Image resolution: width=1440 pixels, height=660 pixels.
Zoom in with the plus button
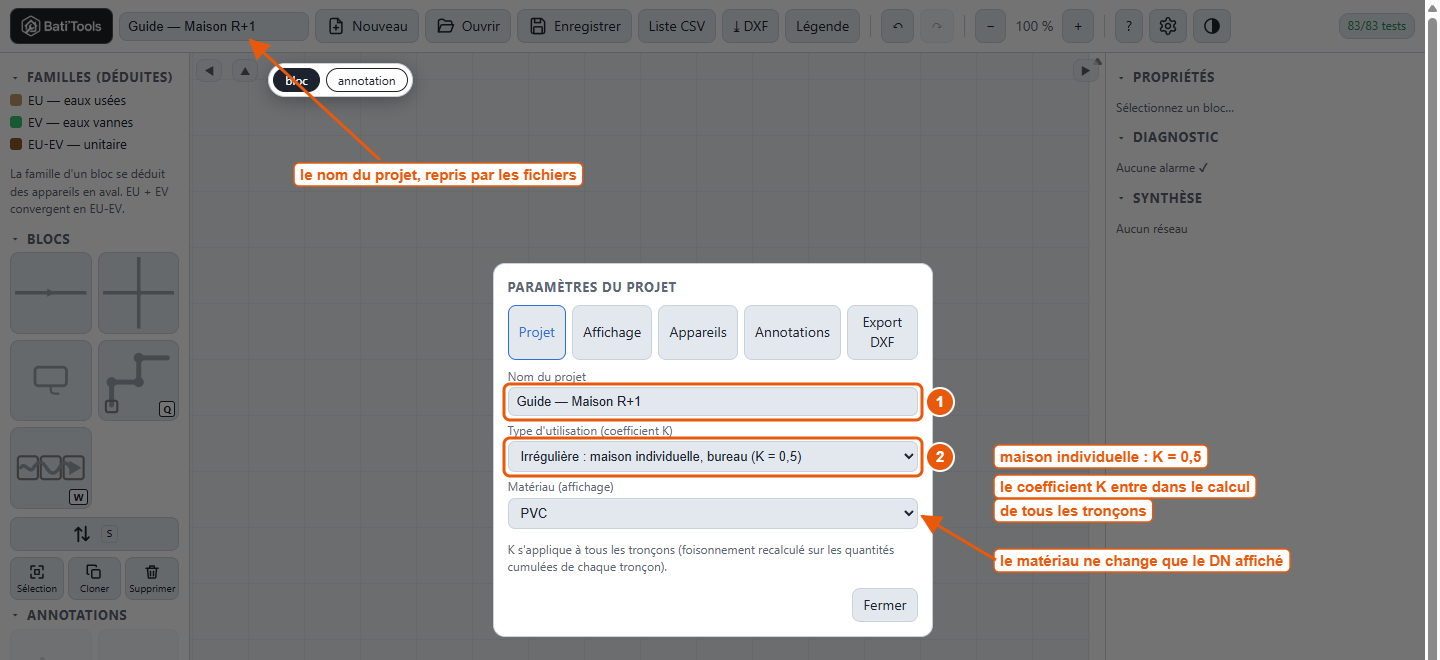1077,26
